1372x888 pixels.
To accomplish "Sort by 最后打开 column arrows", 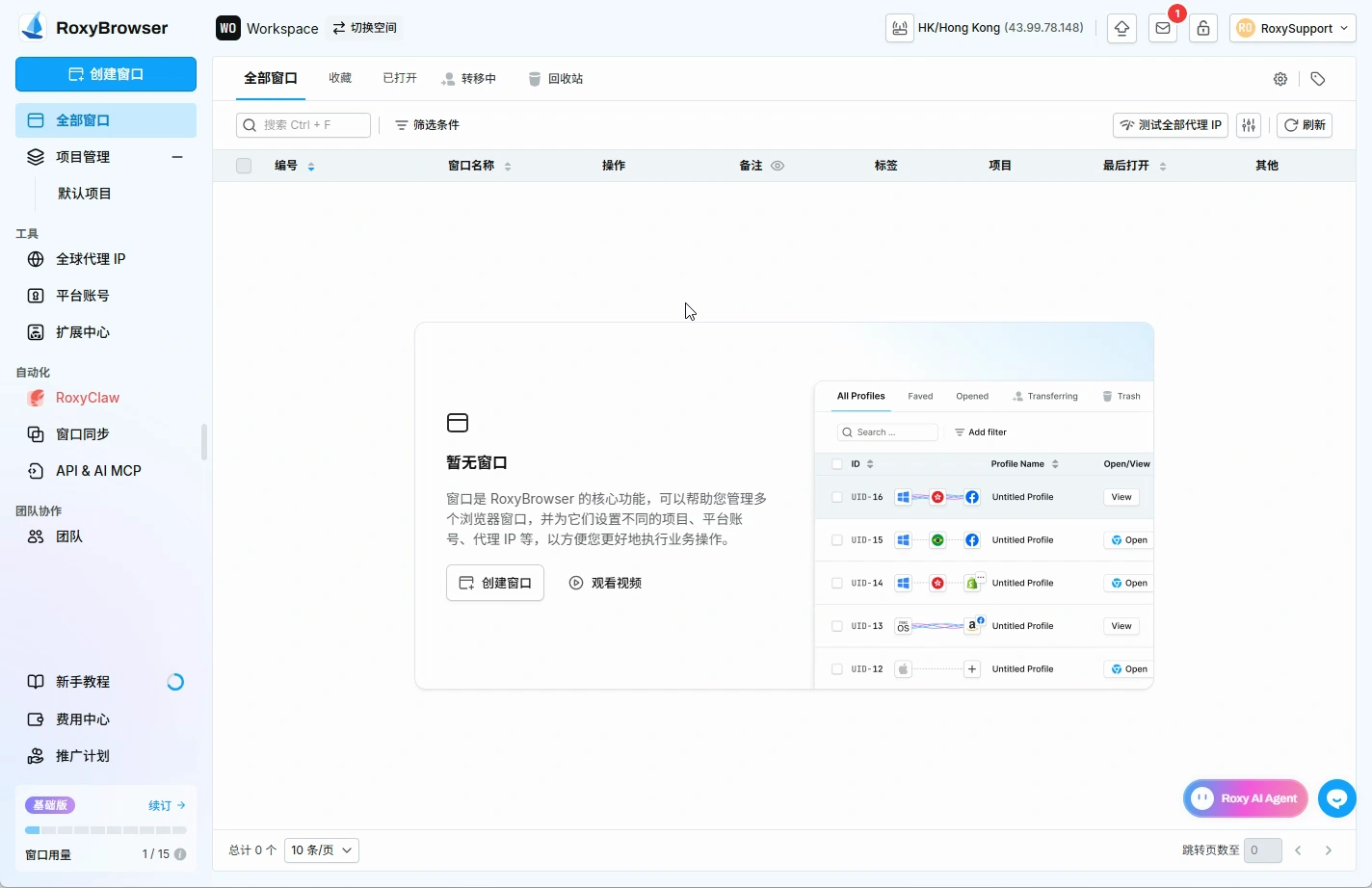I will (x=1163, y=167).
